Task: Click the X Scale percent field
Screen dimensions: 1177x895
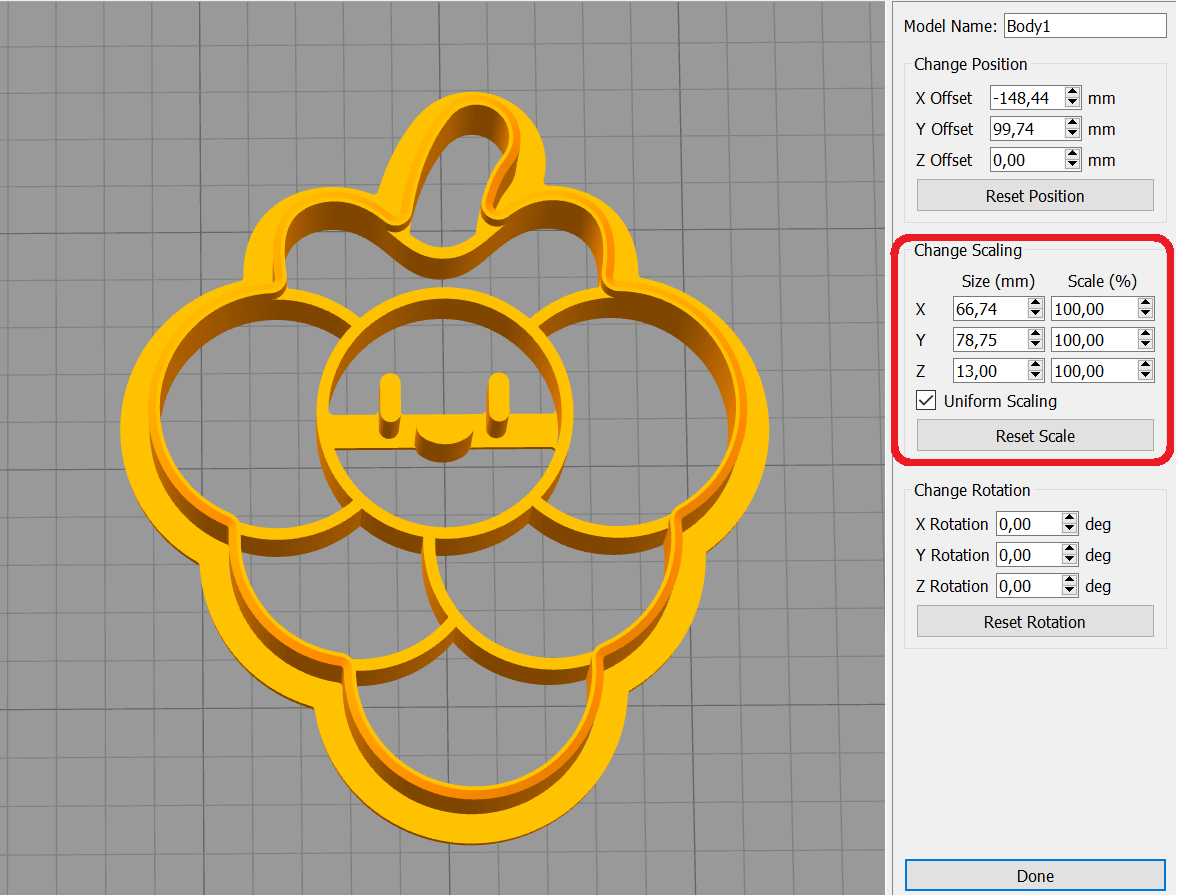Action: (1094, 309)
